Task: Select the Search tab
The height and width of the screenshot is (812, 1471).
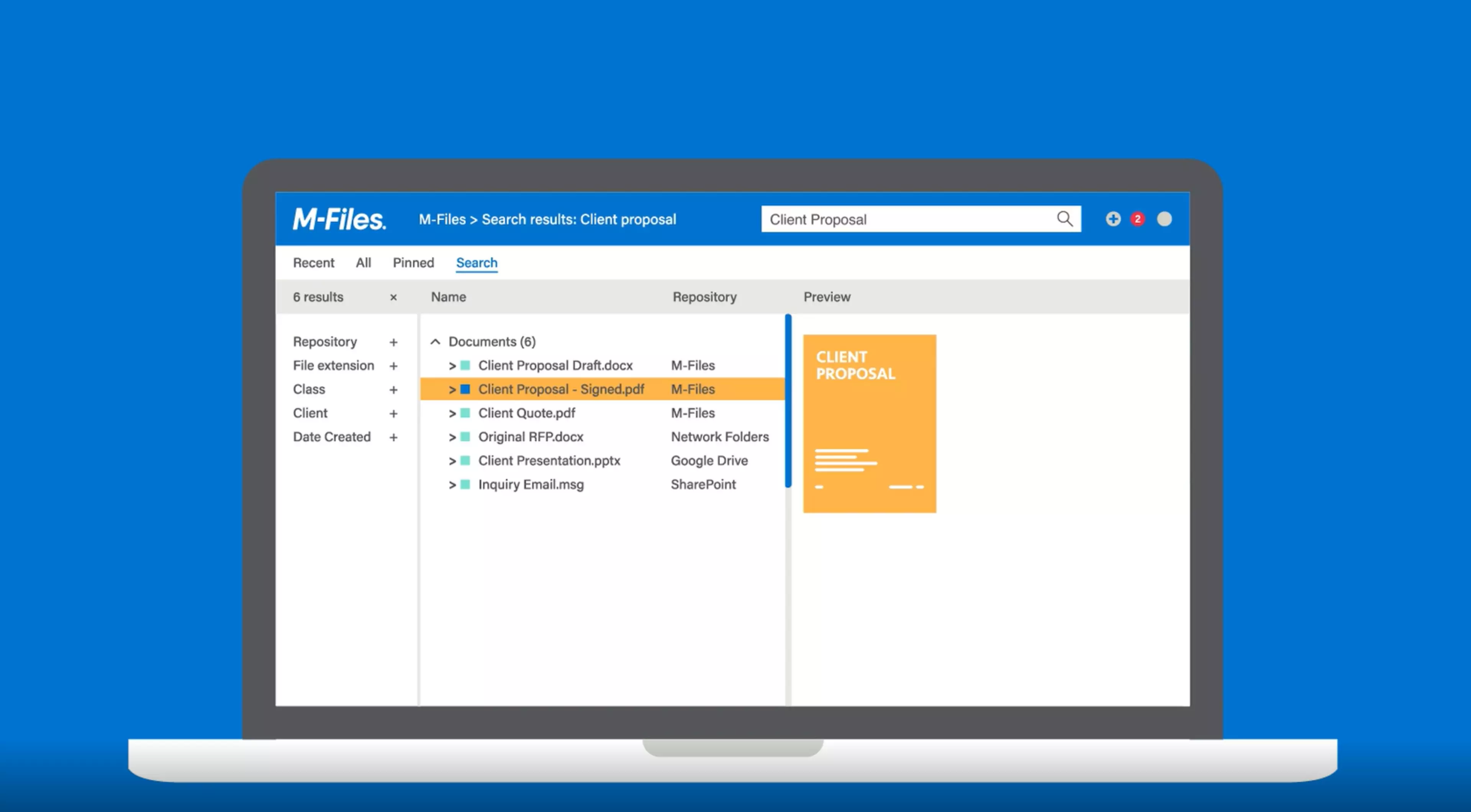Action: pyautogui.click(x=477, y=263)
